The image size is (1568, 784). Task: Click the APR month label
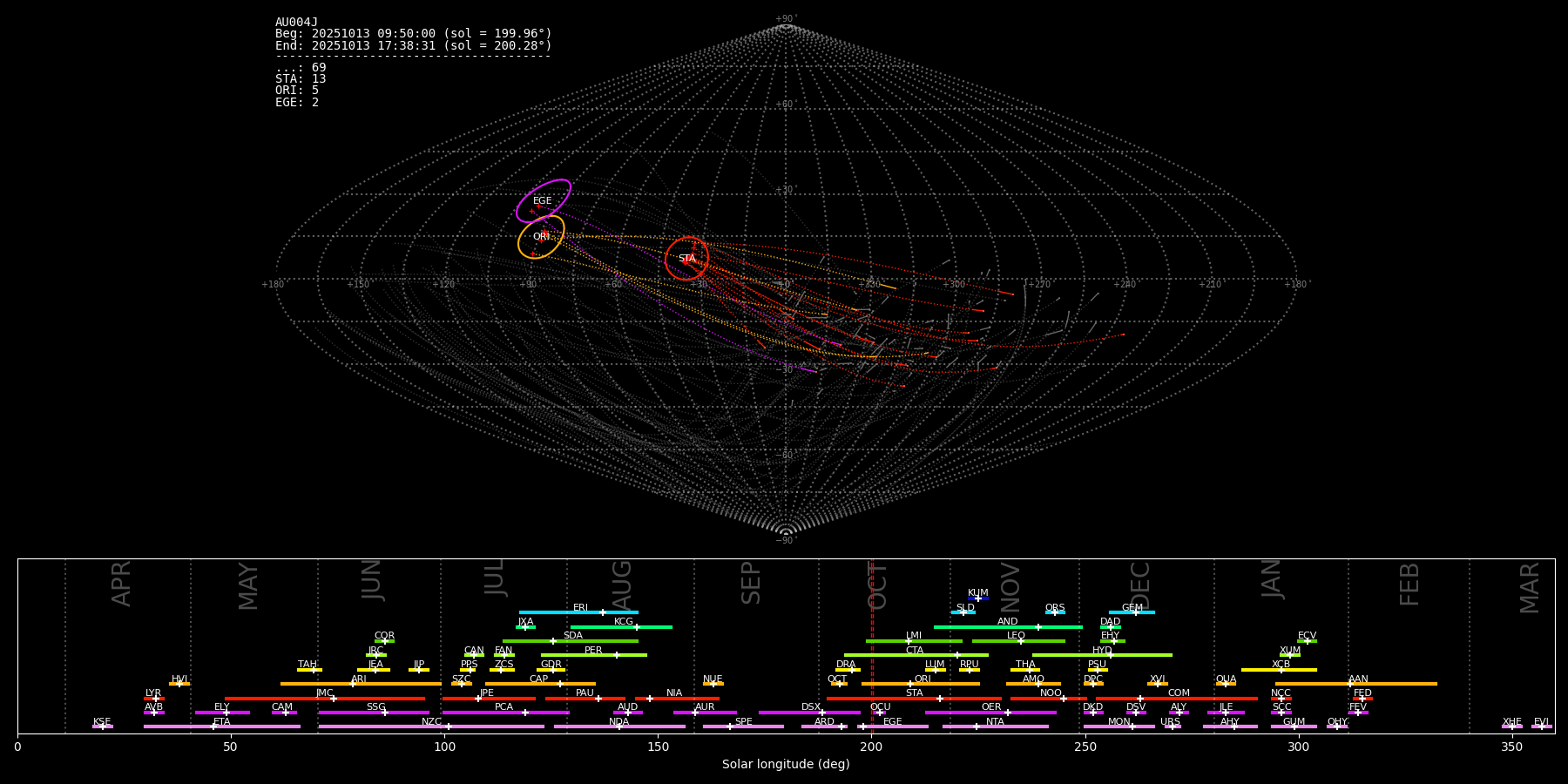point(122,584)
